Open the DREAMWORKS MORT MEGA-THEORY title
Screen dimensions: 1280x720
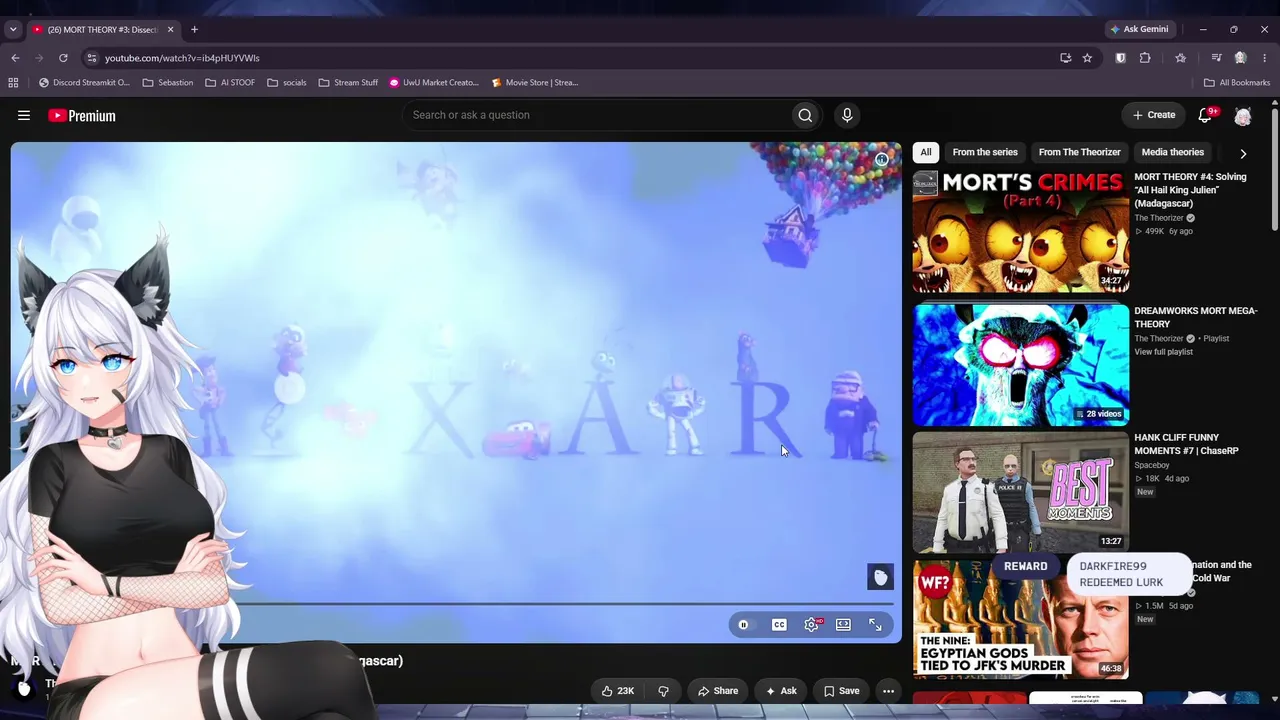click(1195, 317)
